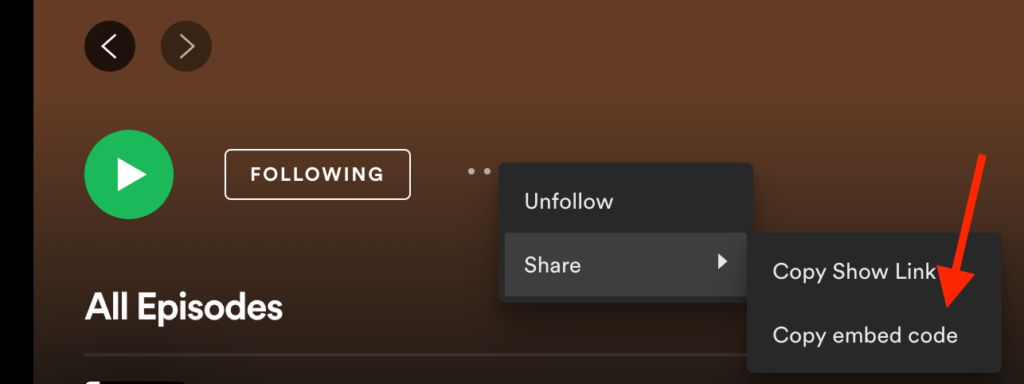
Task: Open the three-dot more options menu
Action: tap(479, 171)
